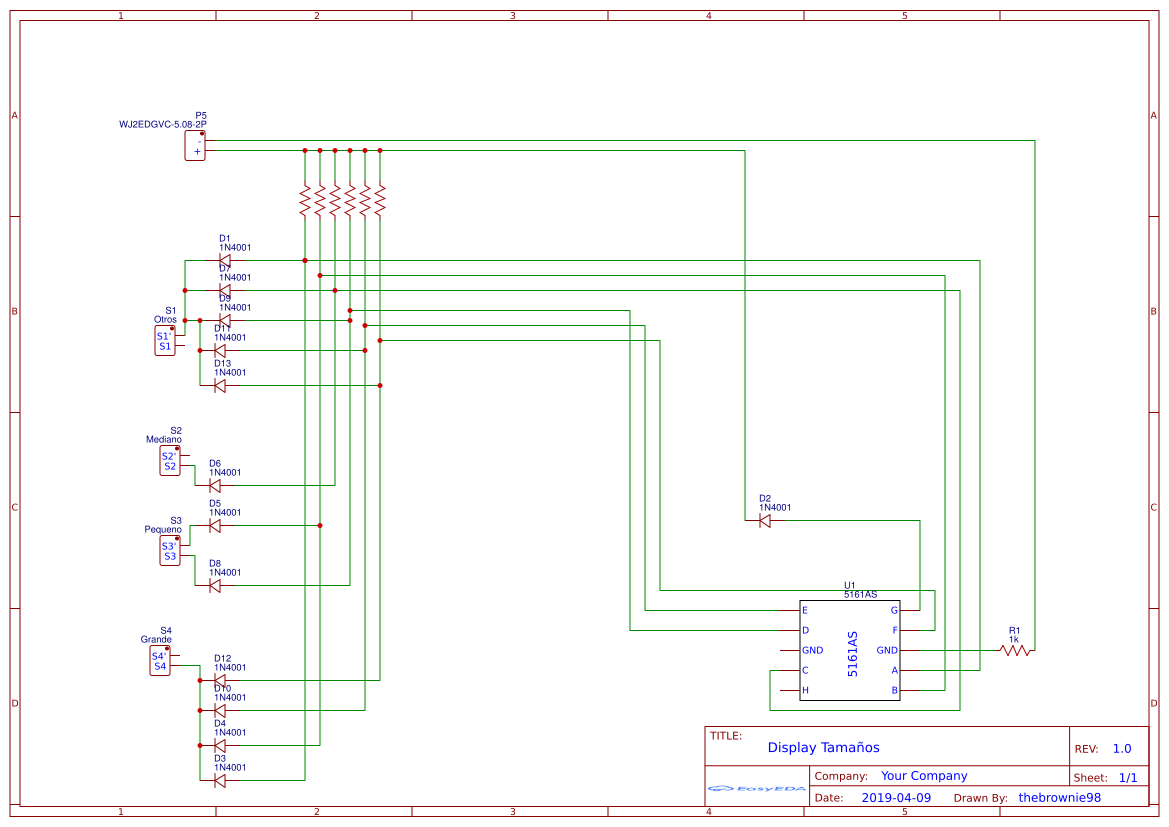
Task: Select the 'Display Tamaños' title text
Action: 823,747
